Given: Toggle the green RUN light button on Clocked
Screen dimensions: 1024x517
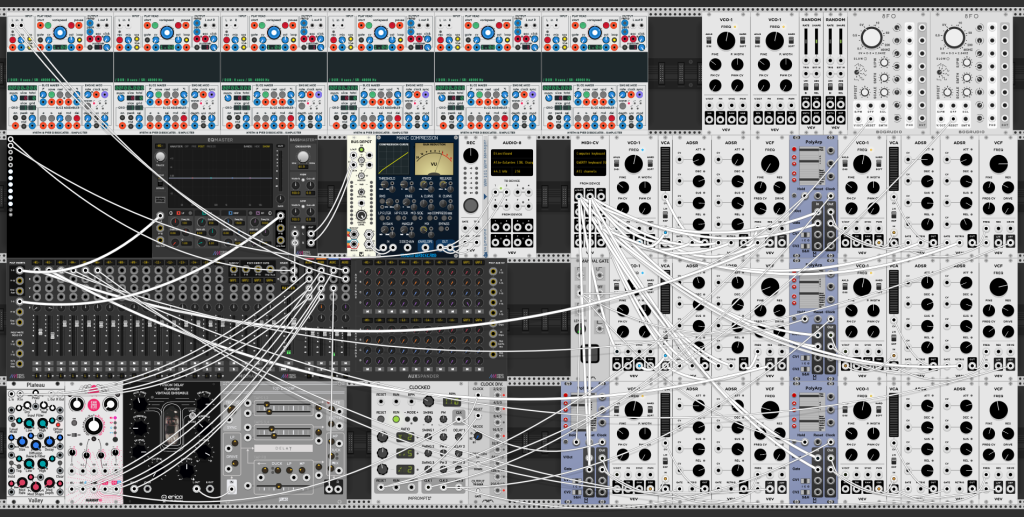Looking at the screenshot, I should 396,419.
